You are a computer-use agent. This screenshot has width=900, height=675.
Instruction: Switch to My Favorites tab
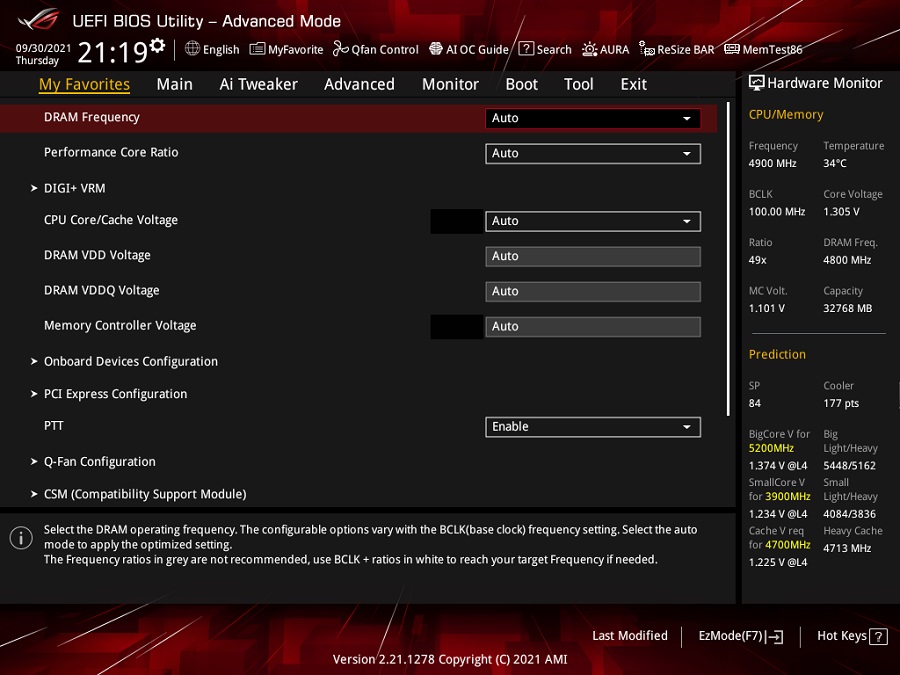[x=84, y=84]
